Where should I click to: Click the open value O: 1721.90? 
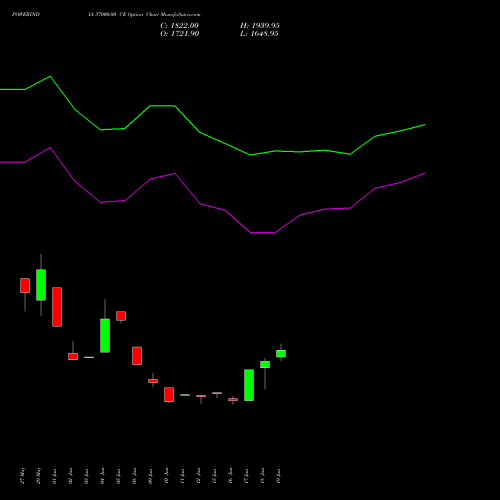tap(180, 34)
